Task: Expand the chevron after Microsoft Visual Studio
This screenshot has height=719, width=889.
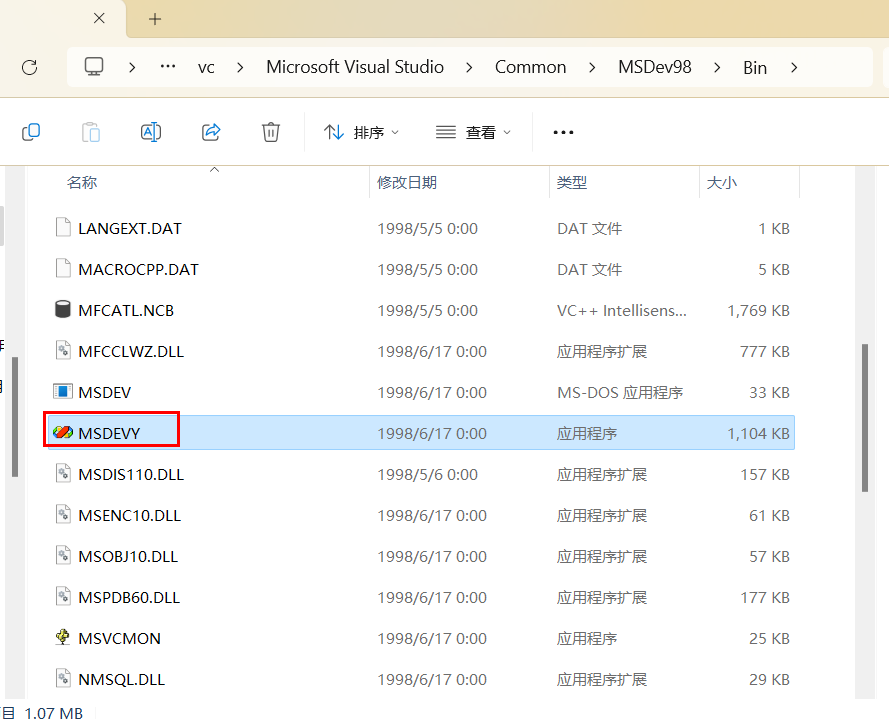Action: click(x=469, y=67)
